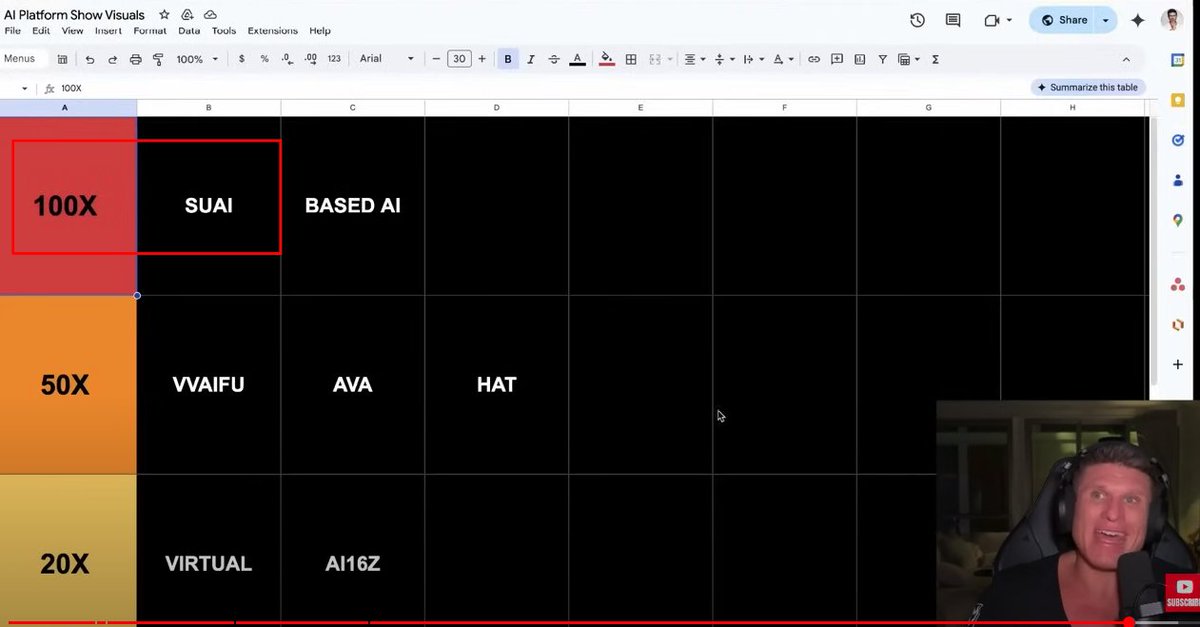Expand the Share options arrow
This screenshot has height=627, width=1200.
[1105, 20]
